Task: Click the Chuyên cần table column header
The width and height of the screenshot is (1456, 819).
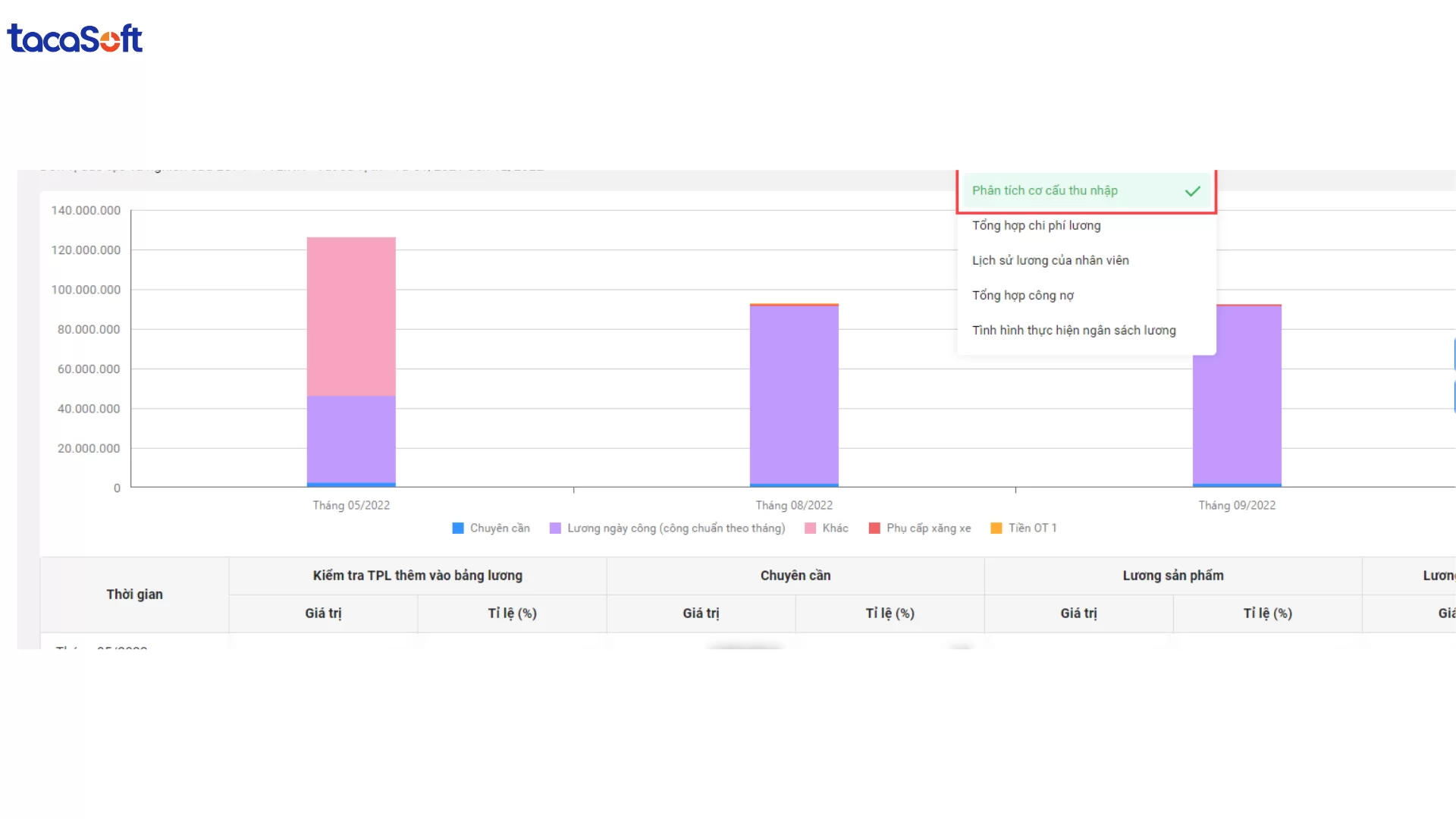Action: click(x=795, y=576)
